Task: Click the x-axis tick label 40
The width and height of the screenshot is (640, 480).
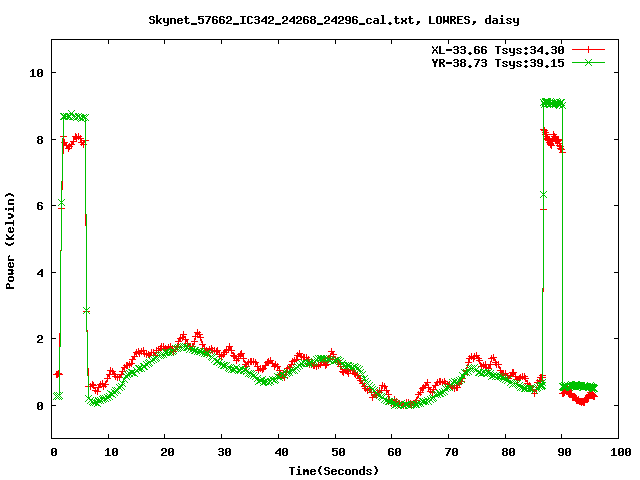Action: (x=281, y=452)
